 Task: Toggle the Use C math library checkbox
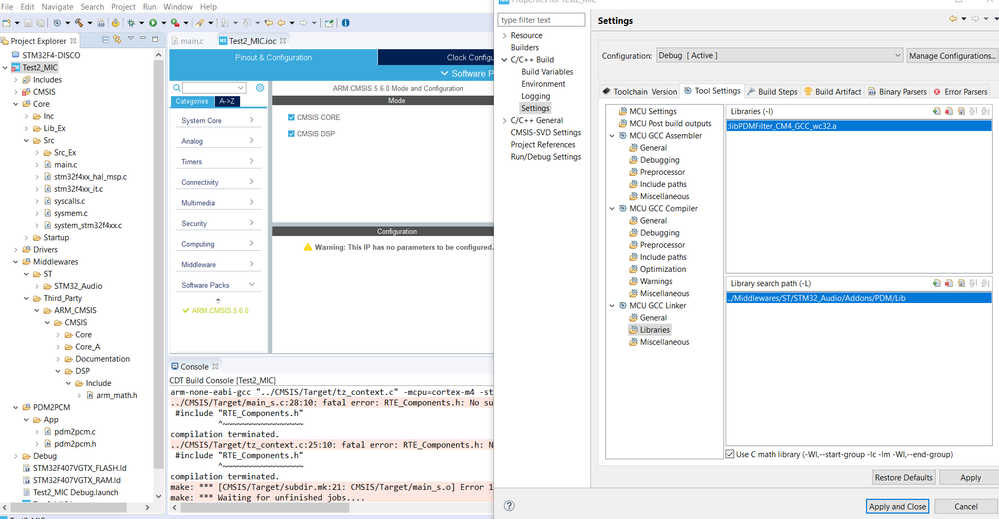(730, 454)
